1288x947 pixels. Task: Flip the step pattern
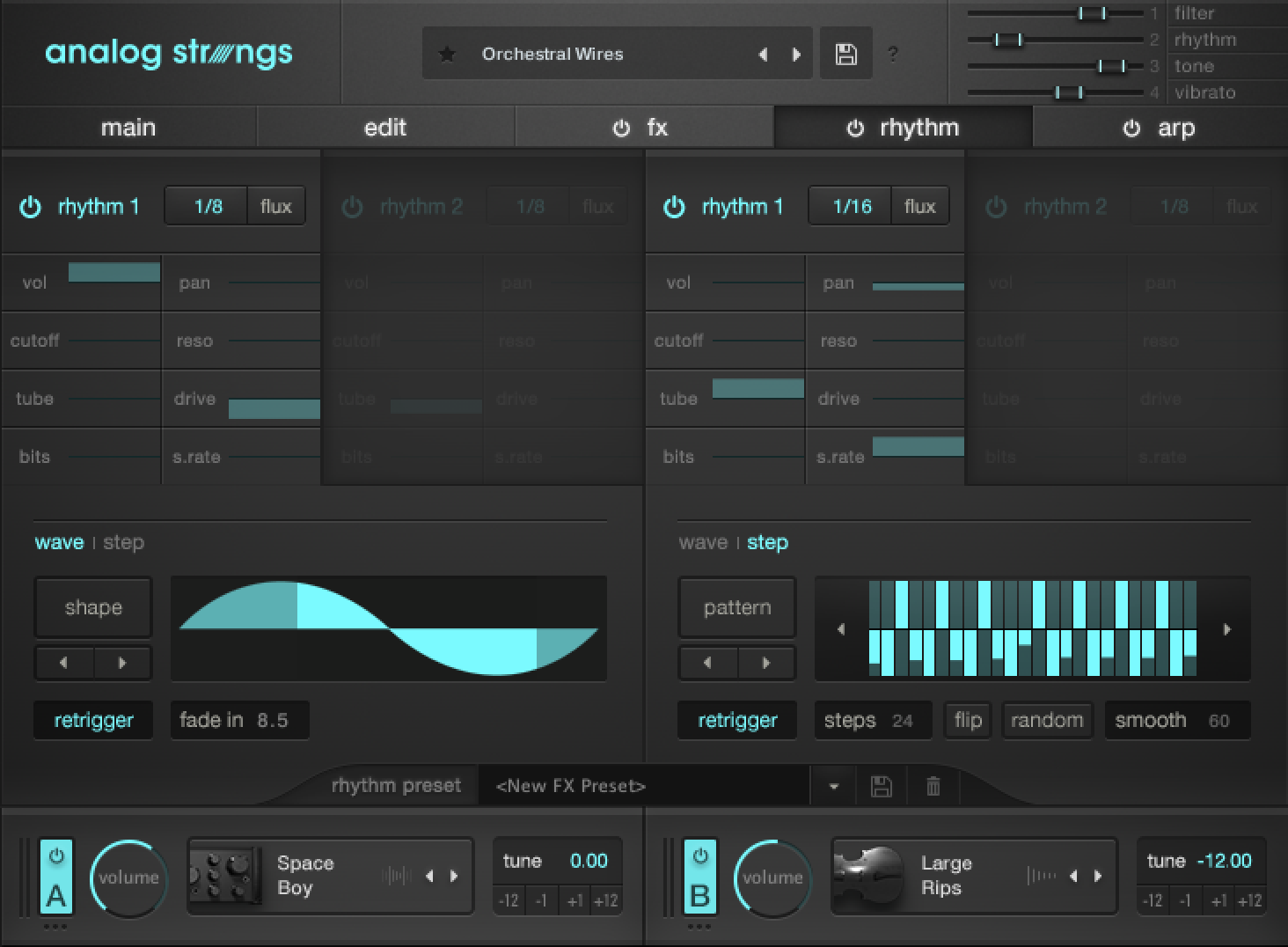tap(967, 720)
